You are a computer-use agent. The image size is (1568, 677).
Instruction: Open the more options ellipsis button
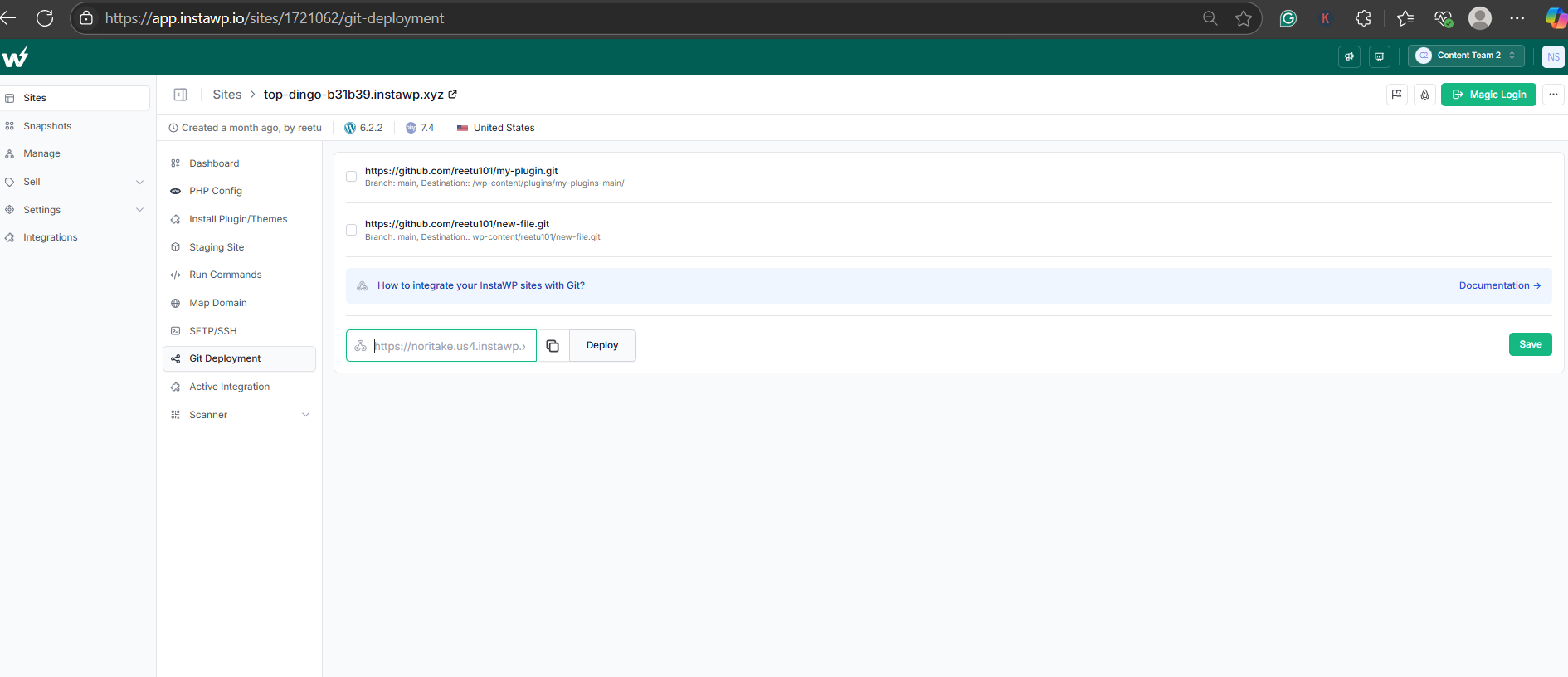1553,95
